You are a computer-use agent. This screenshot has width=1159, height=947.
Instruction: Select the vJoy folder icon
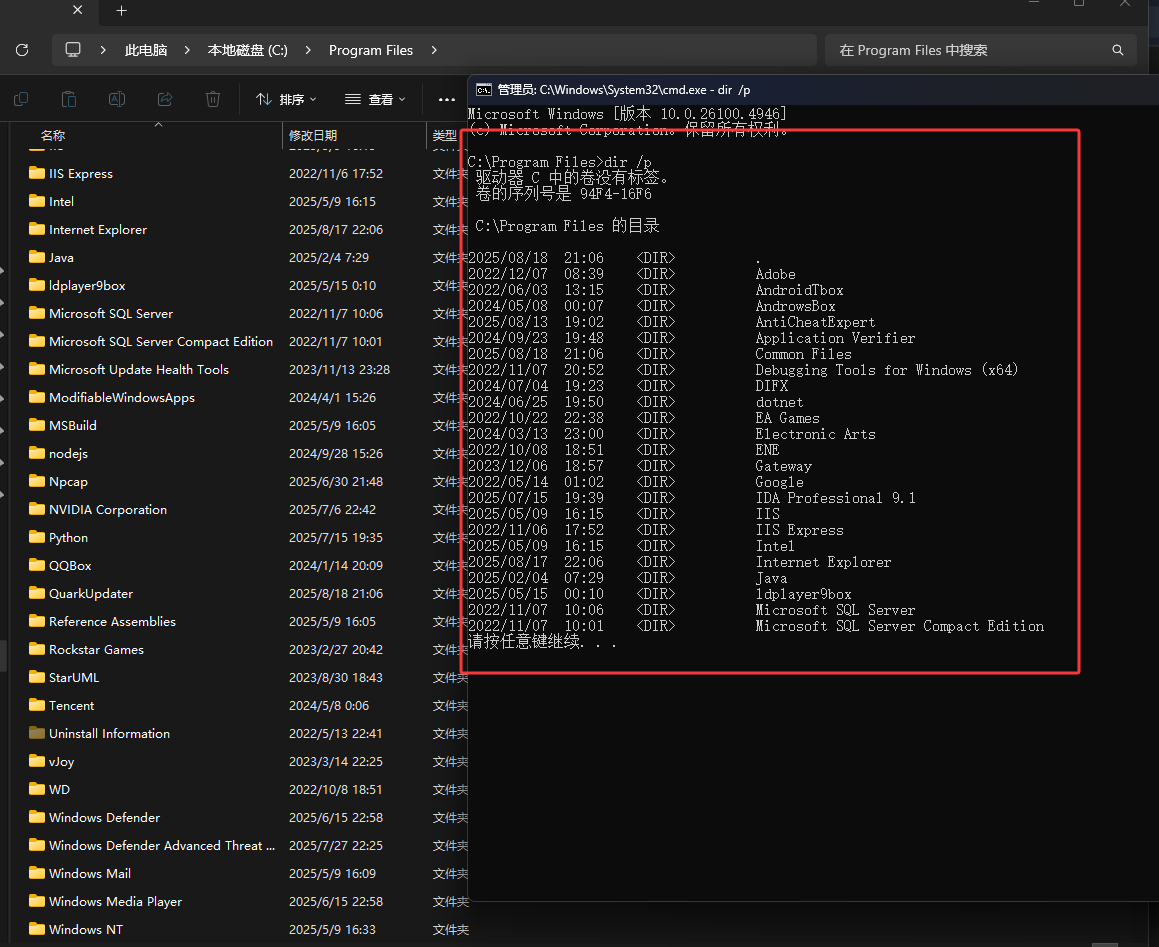[37, 761]
